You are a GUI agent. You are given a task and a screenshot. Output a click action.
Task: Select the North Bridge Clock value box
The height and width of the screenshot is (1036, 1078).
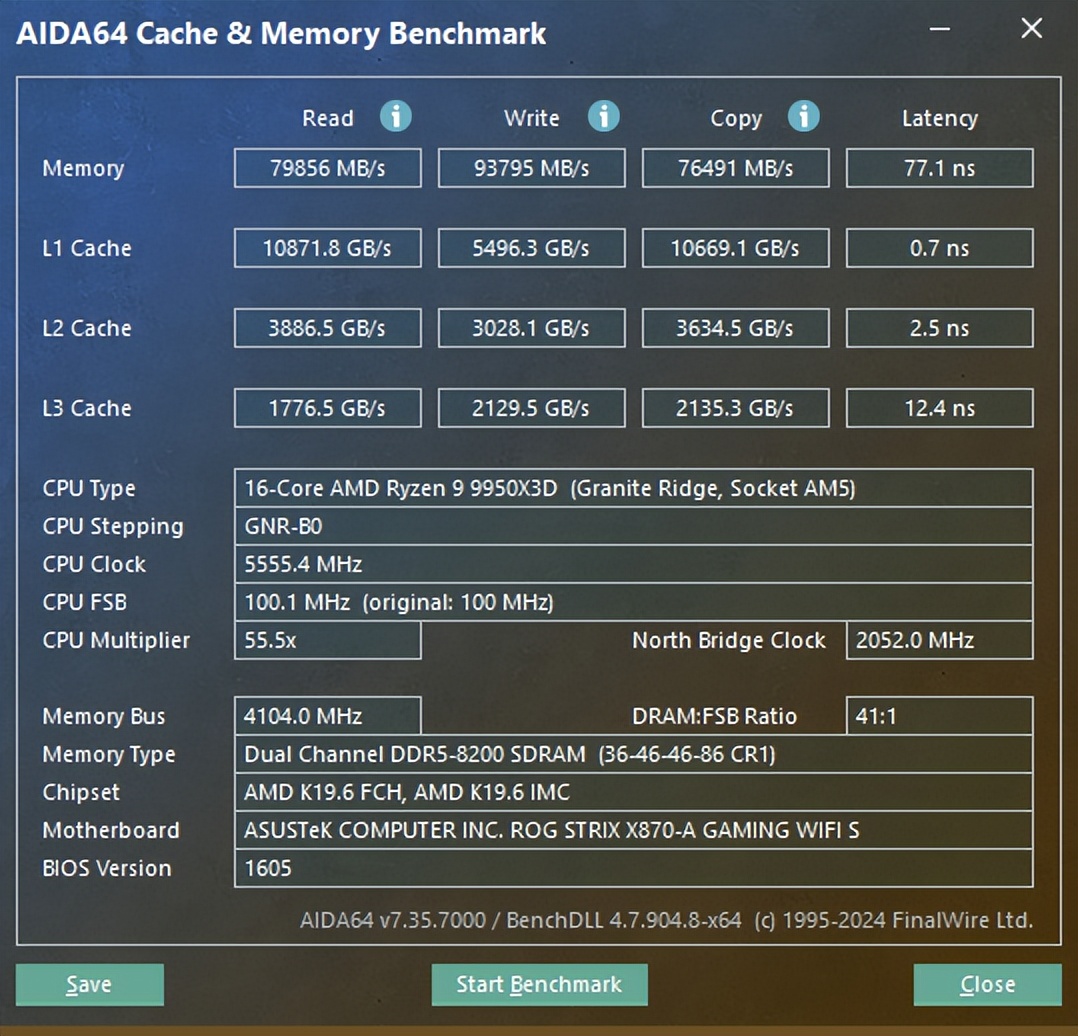pyautogui.click(x=939, y=641)
